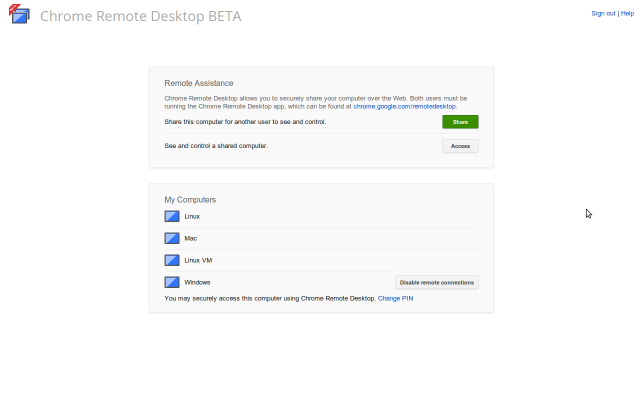Disable remote connections for this computer
640x400 pixels.
click(437, 282)
